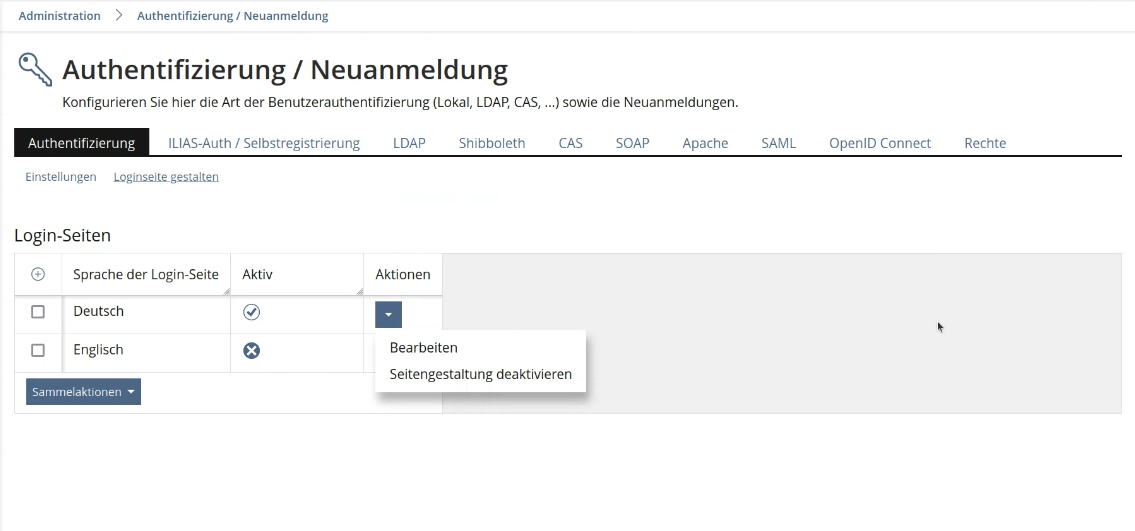Open Loginseite gestalten sub-tab link
Screen dimensions: 1135x531
[166, 177]
